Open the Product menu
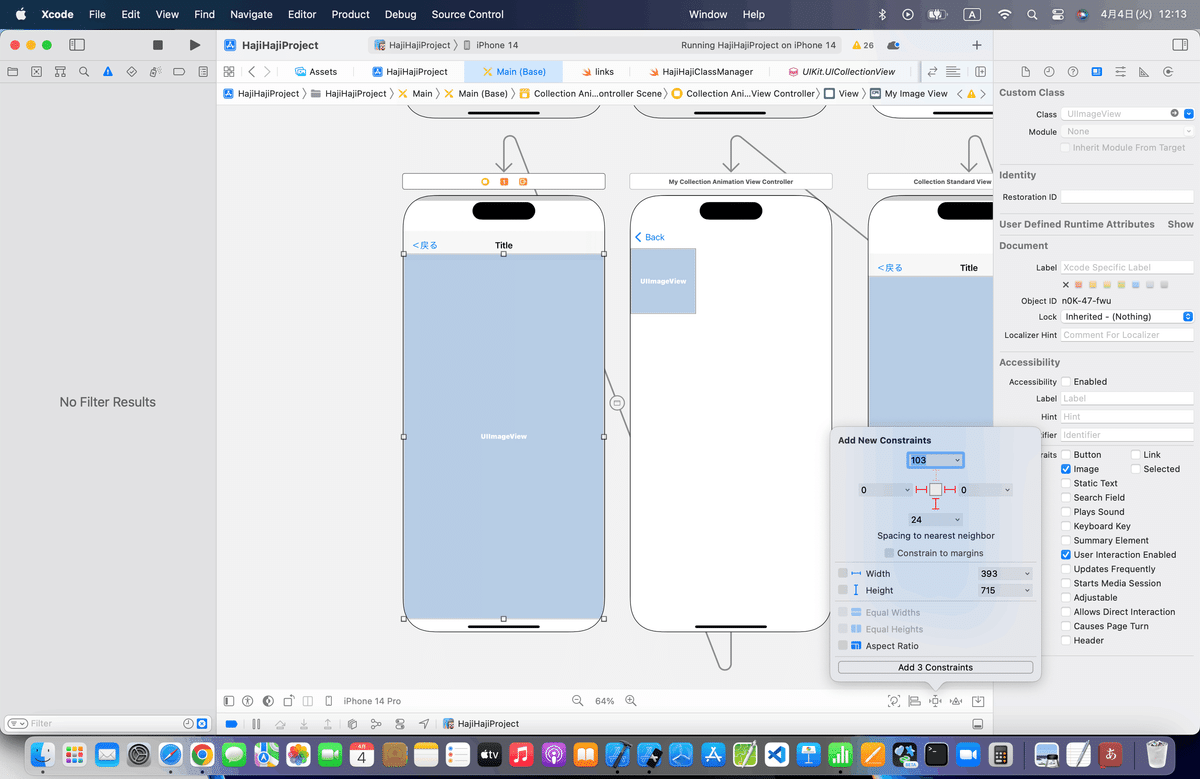 click(x=350, y=15)
